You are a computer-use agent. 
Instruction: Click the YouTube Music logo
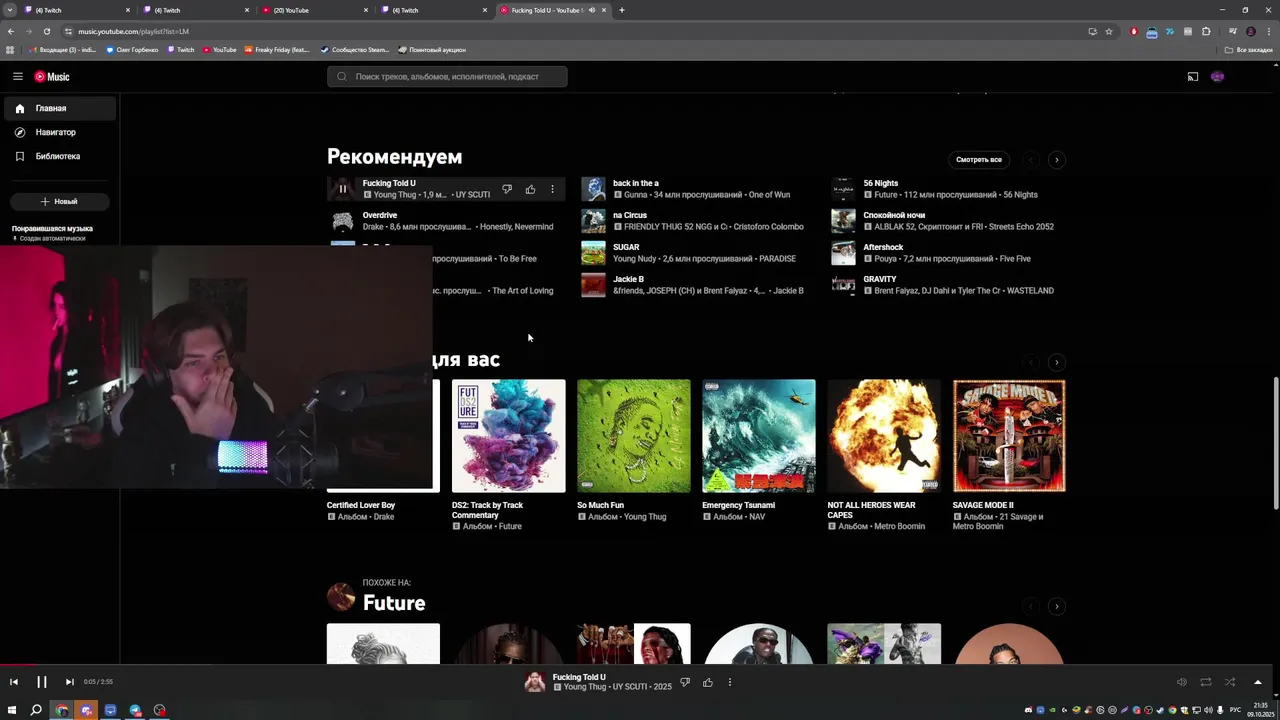[52, 76]
